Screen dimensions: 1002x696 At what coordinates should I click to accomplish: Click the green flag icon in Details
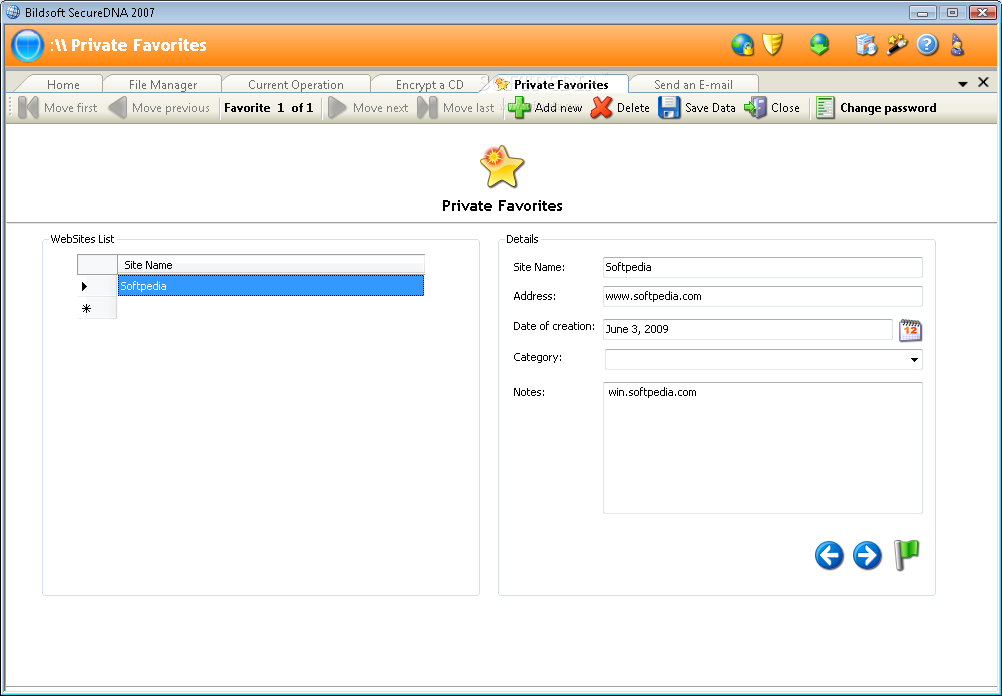[906, 554]
